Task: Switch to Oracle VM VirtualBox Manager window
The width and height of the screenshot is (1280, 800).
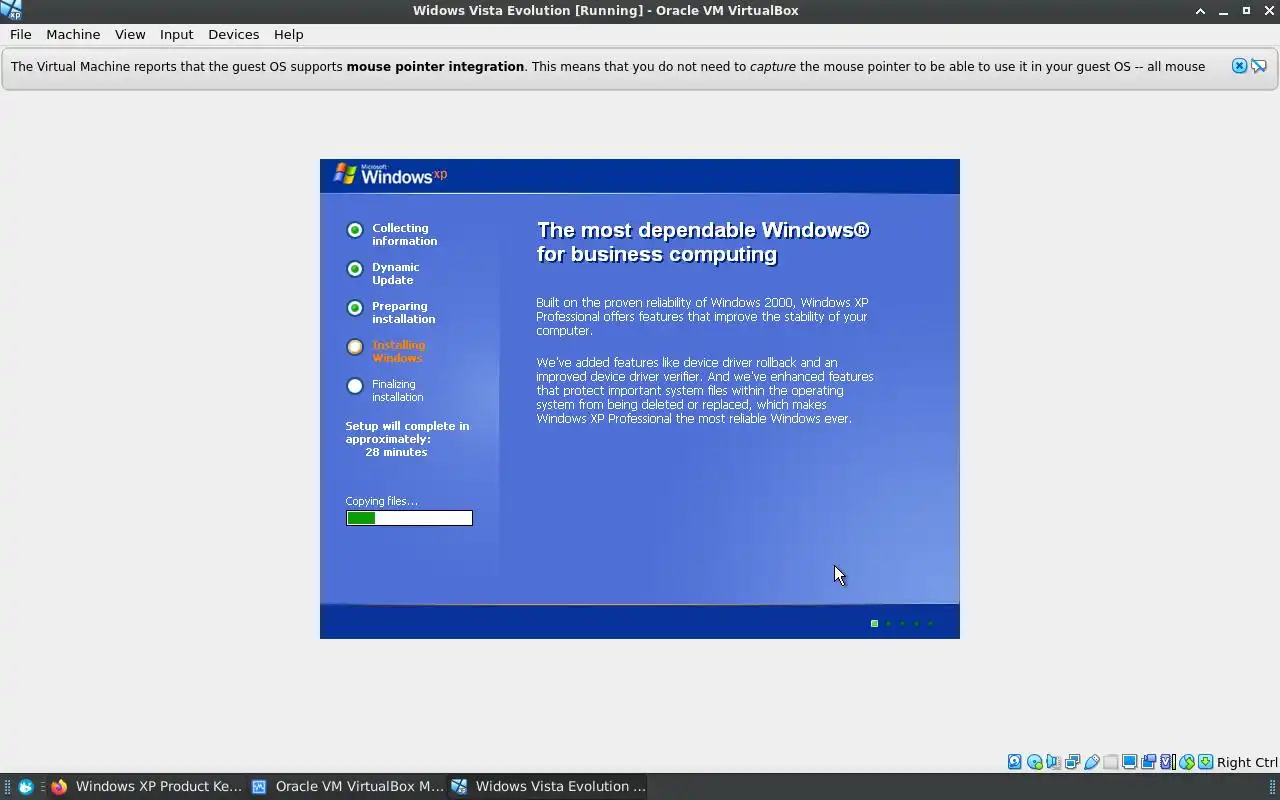Action: click(347, 787)
